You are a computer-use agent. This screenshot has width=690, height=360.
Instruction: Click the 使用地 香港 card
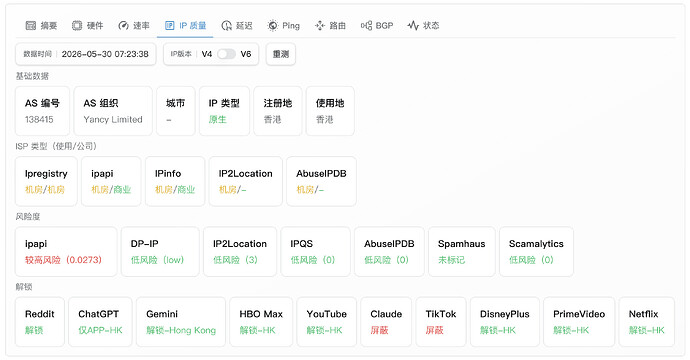click(x=330, y=111)
